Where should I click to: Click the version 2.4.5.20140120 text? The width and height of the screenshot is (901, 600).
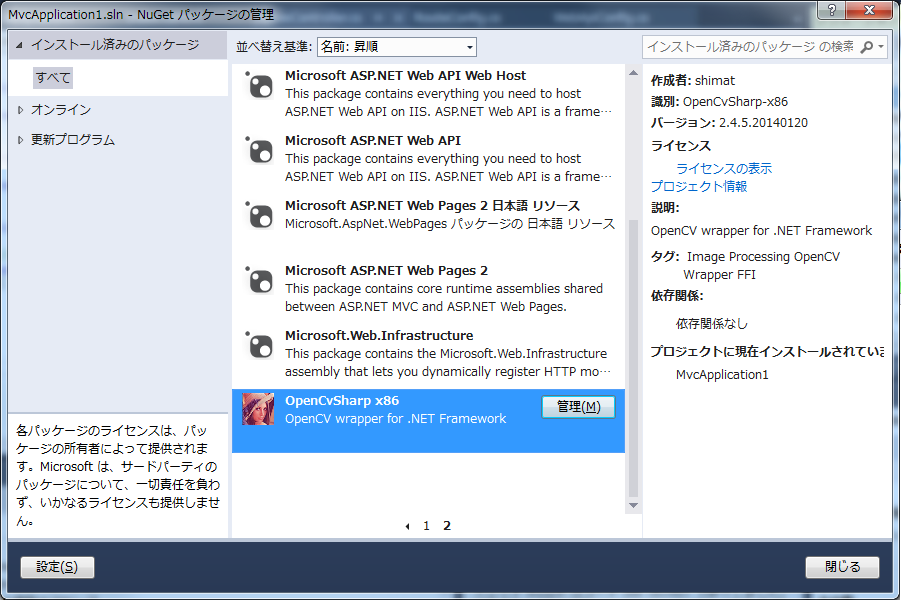[763, 122]
